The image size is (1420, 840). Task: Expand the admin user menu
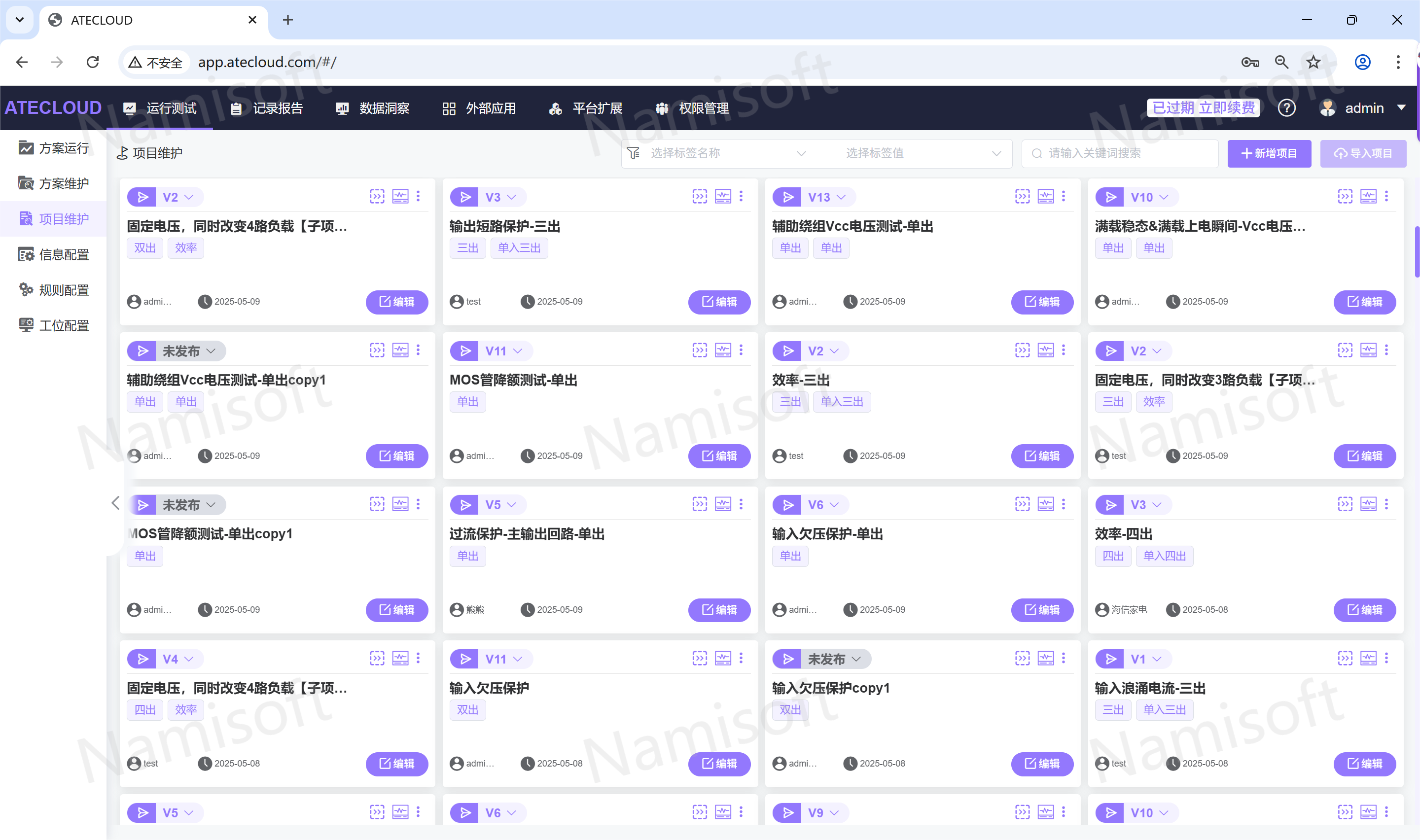[x=1363, y=107]
